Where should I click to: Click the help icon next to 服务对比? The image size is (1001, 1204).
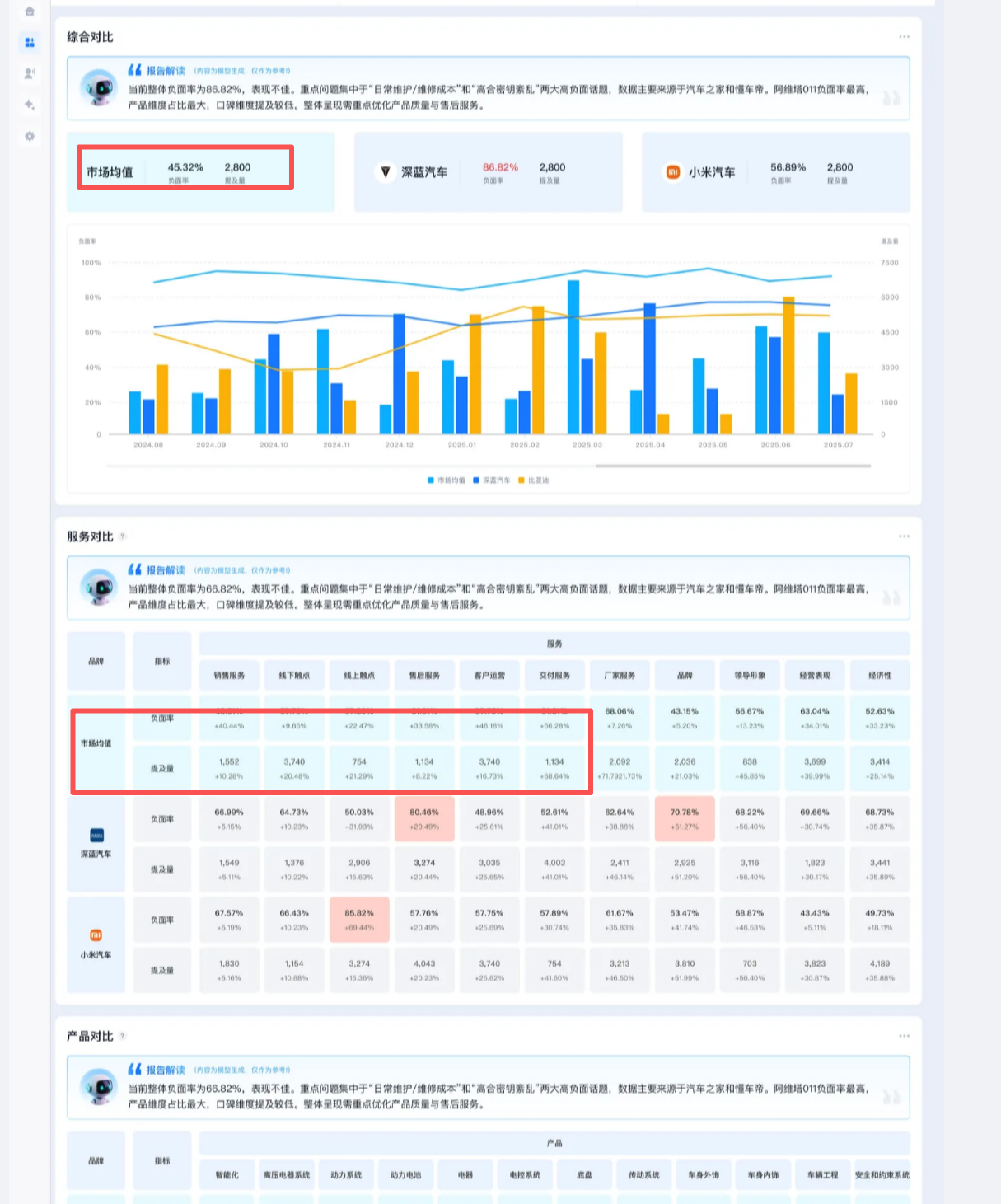point(123,536)
